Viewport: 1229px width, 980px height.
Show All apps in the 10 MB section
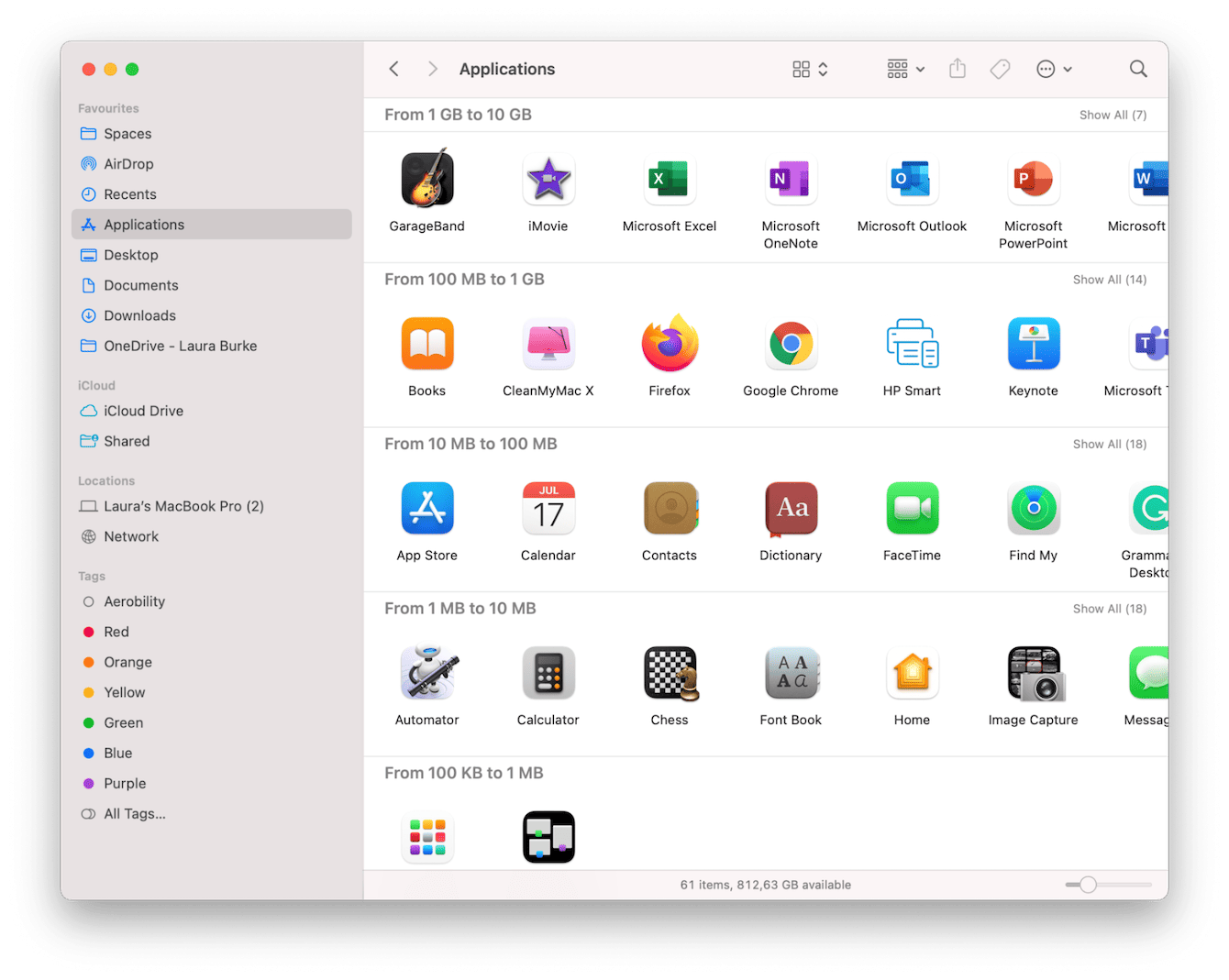click(x=1109, y=444)
